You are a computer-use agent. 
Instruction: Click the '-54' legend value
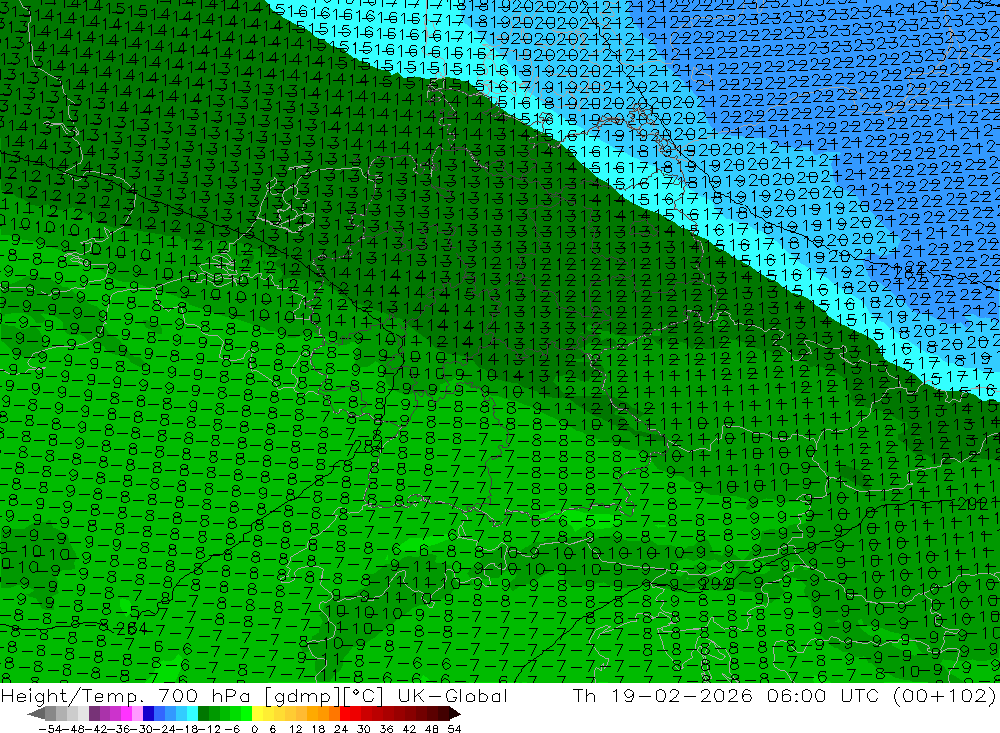(x=50, y=729)
